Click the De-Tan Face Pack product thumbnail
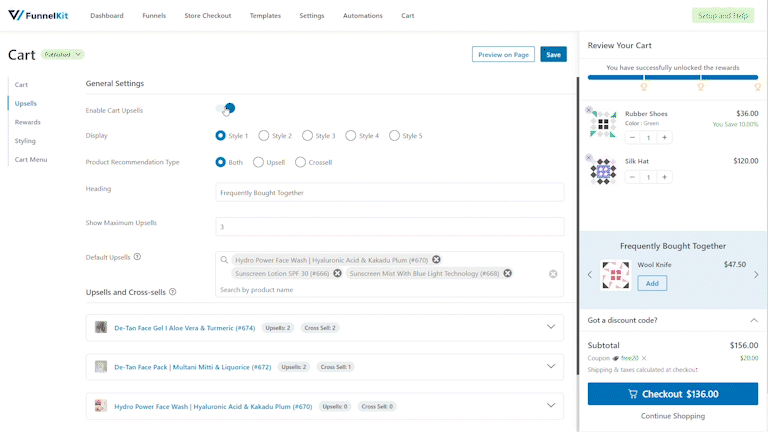 [x=101, y=366]
